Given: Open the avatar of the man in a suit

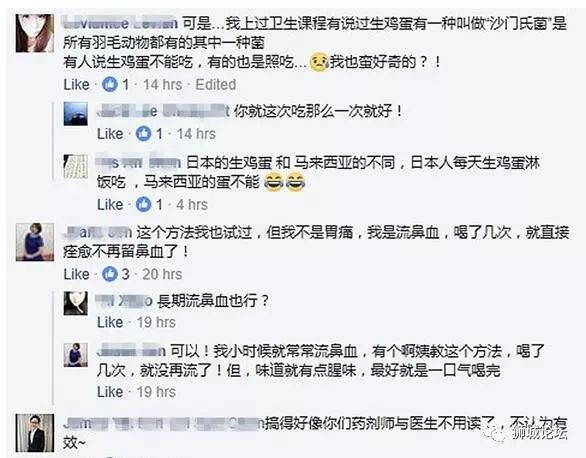Looking at the screenshot, I should [x=35, y=433].
